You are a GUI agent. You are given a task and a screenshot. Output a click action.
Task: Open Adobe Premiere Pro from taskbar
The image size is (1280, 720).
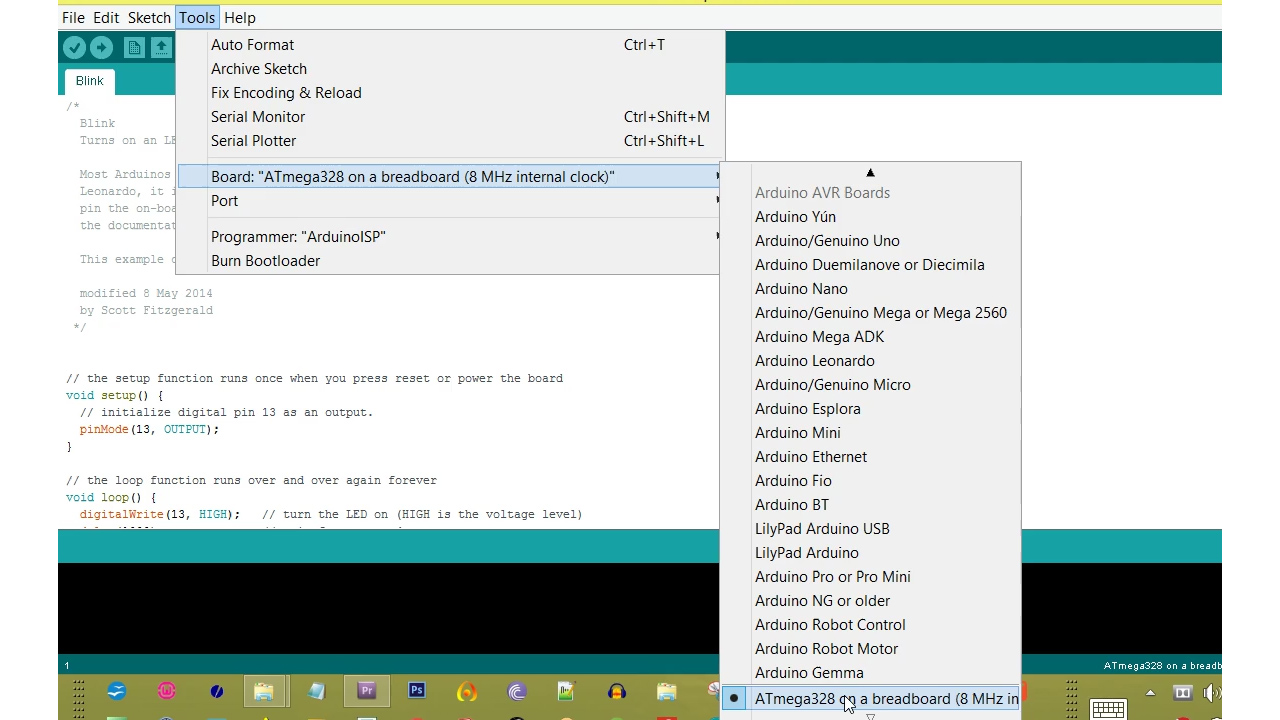[366, 691]
